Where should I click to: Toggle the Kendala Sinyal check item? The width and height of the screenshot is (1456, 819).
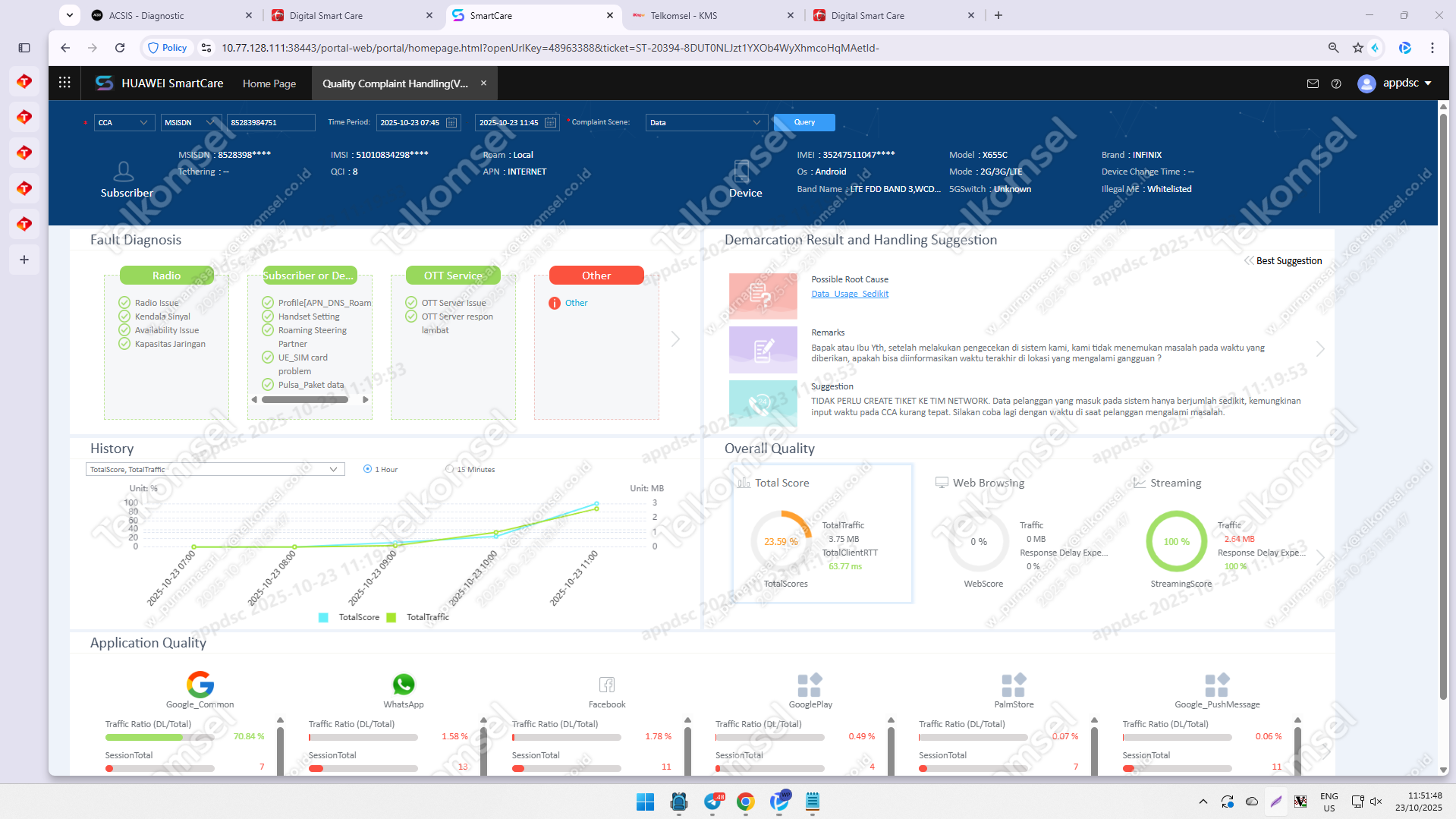tap(124, 317)
